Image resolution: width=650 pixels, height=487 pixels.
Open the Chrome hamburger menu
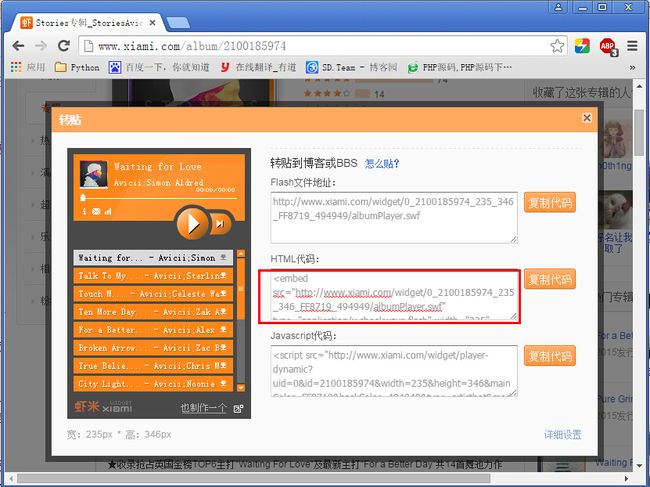[632, 46]
